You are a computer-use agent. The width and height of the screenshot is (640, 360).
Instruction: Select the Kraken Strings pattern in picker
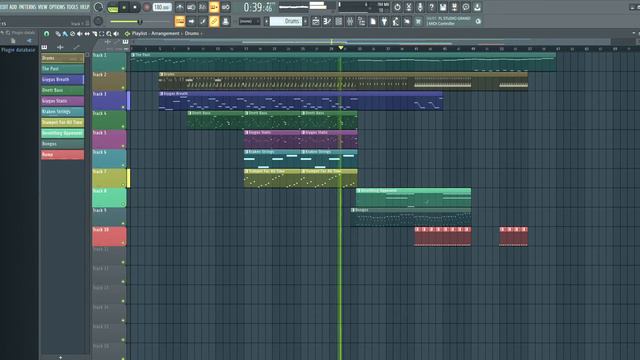(62, 111)
